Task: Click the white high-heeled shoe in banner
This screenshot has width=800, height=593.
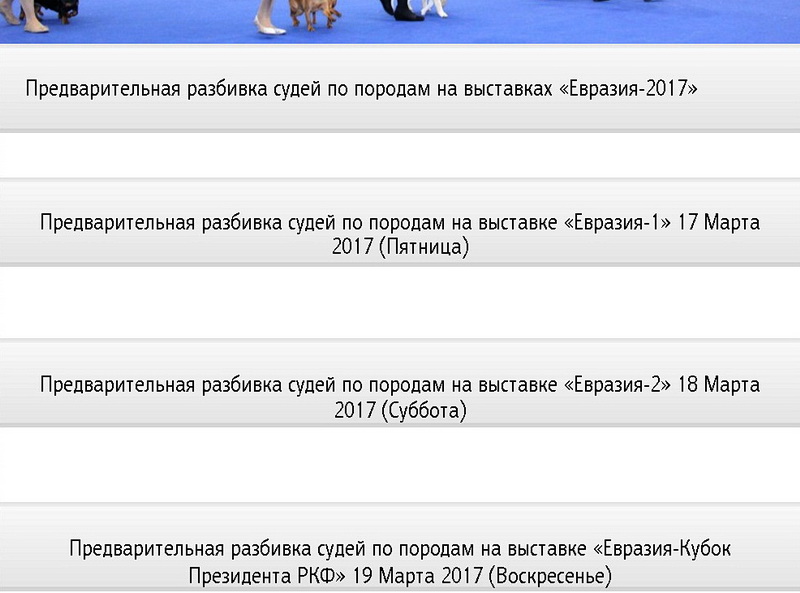Action: point(267,26)
